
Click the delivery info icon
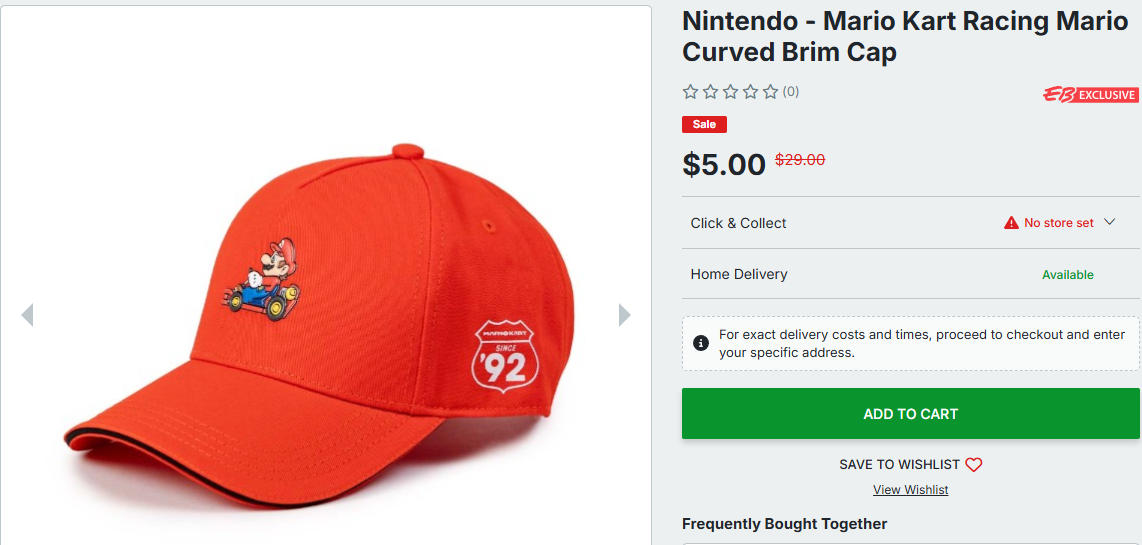tap(701, 343)
